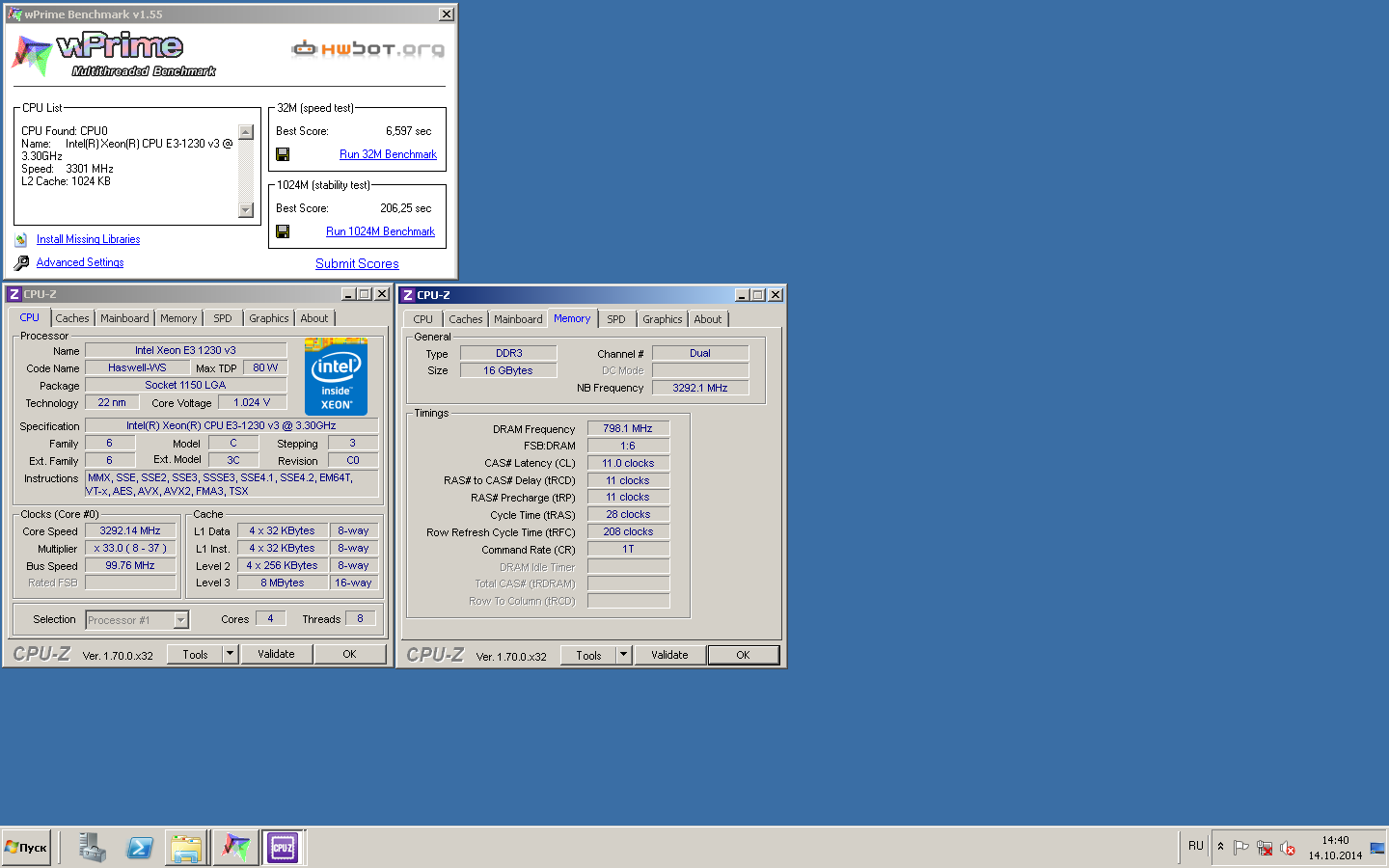Click Validate in left CPU-Z window

point(276,654)
